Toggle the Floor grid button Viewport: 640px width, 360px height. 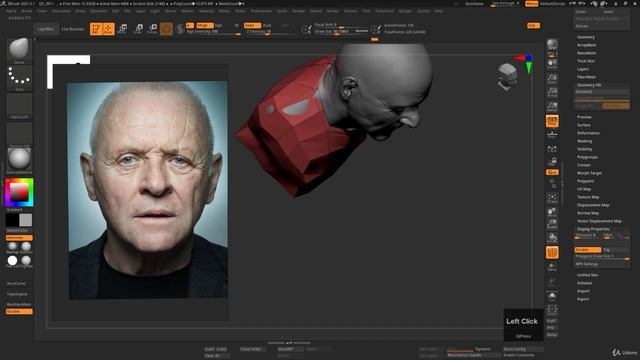coord(552,135)
